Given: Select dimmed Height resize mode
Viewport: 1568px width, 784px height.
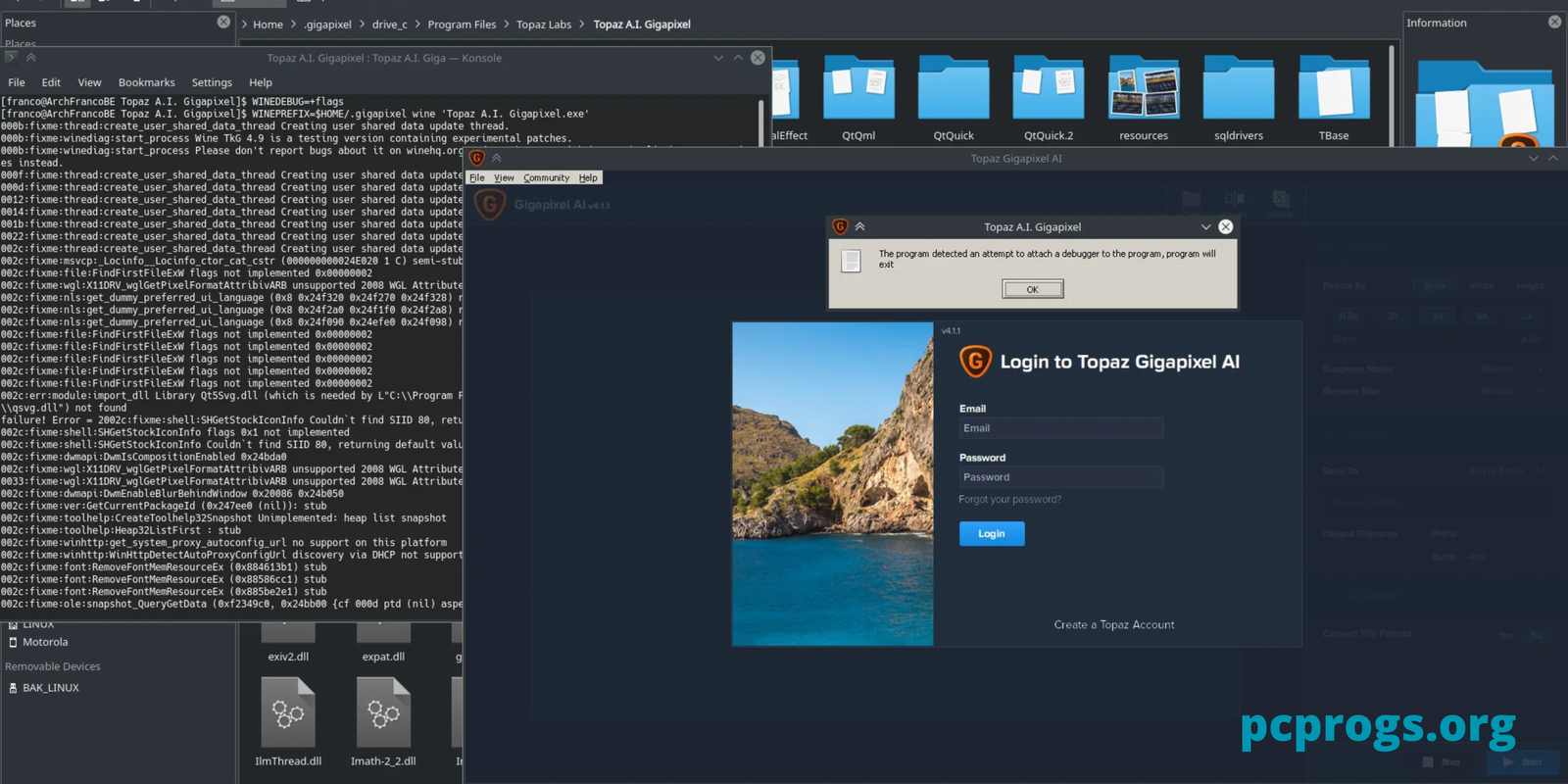Looking at the screenshot, I should (1529, 286).
